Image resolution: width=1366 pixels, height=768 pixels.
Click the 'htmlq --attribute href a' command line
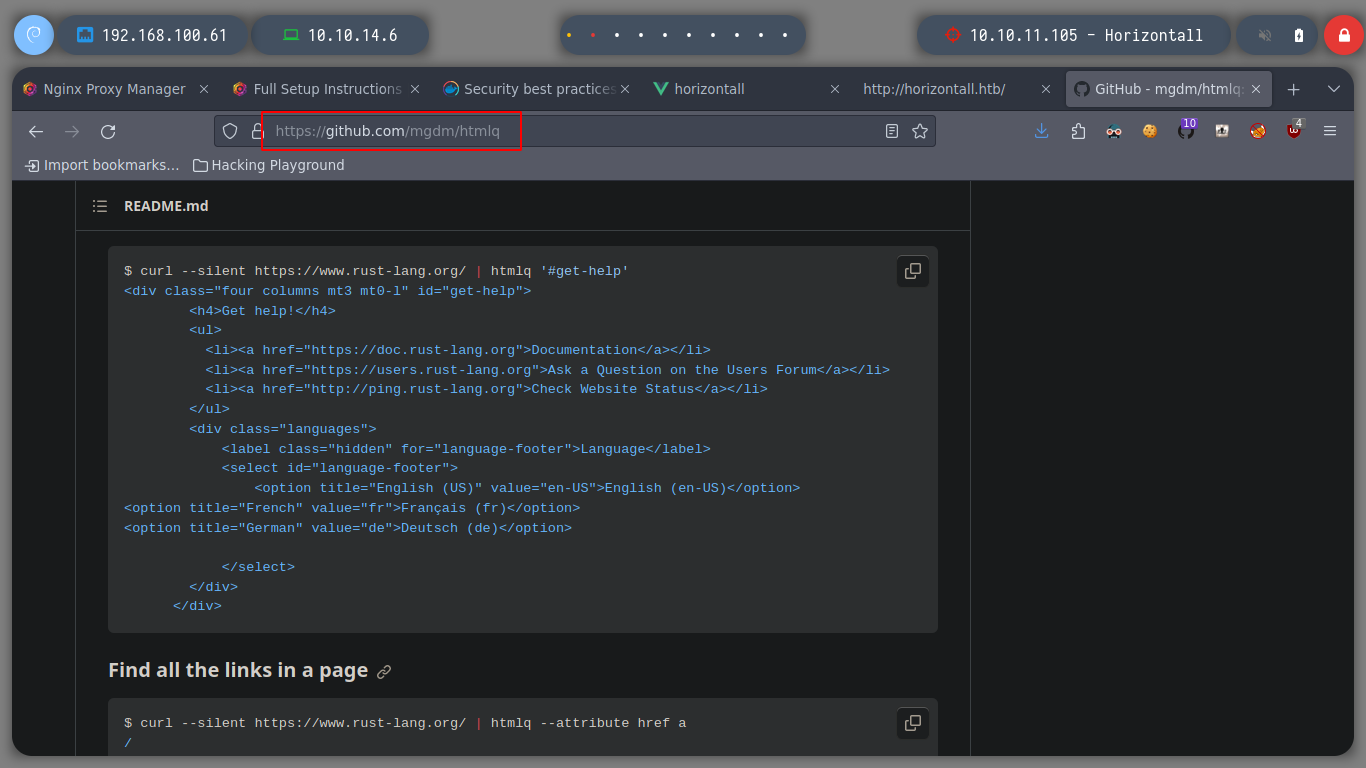[x=405, y=723]
